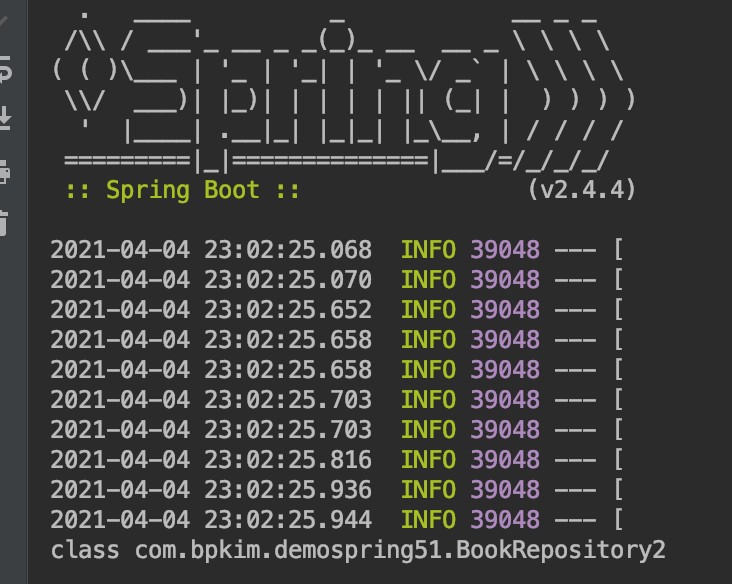Click the 'class com.bpkim.demospring51.BookRepository2' output line

coord(358,550)
